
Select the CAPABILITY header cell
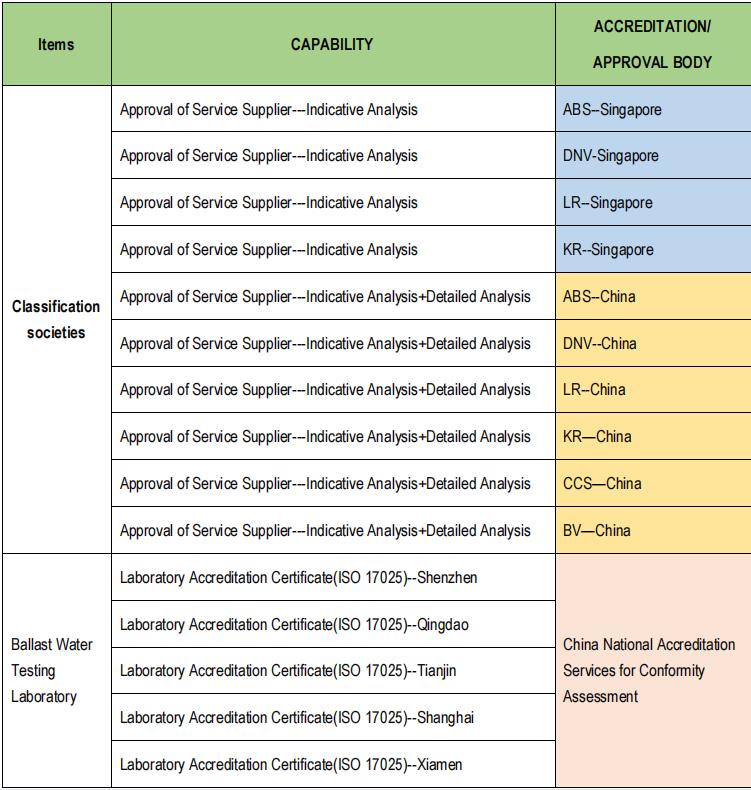point(333,44)
